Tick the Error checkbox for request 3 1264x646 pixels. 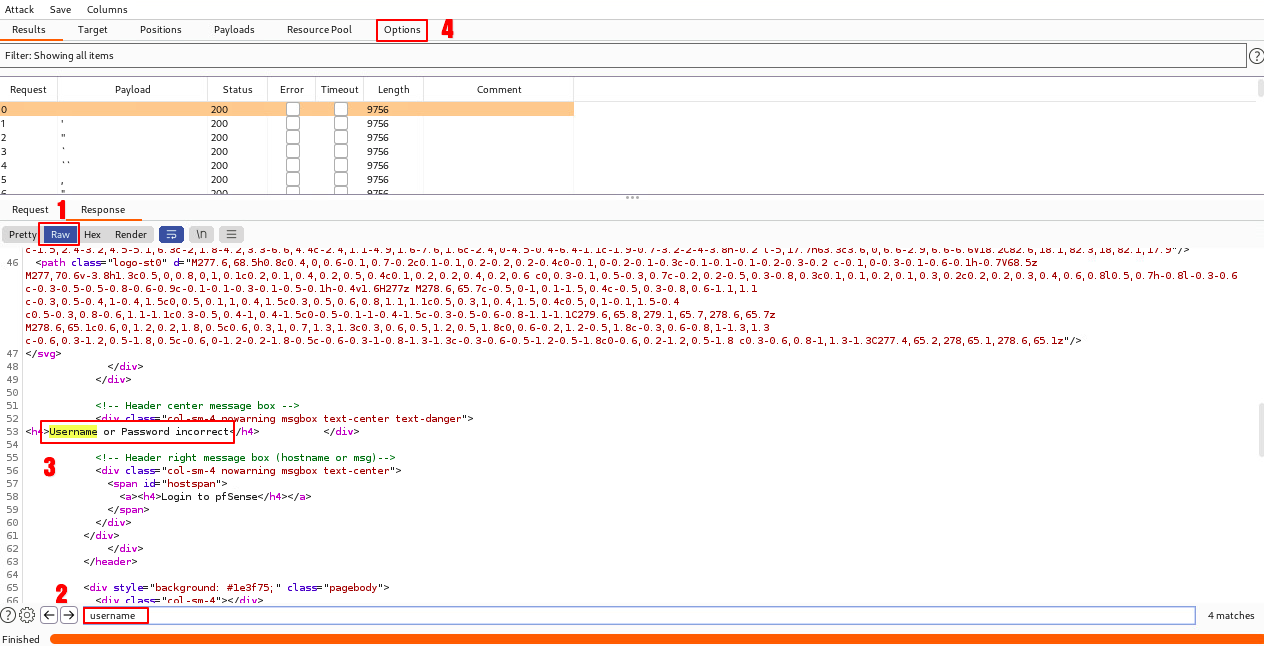click(x=292, y=151)
